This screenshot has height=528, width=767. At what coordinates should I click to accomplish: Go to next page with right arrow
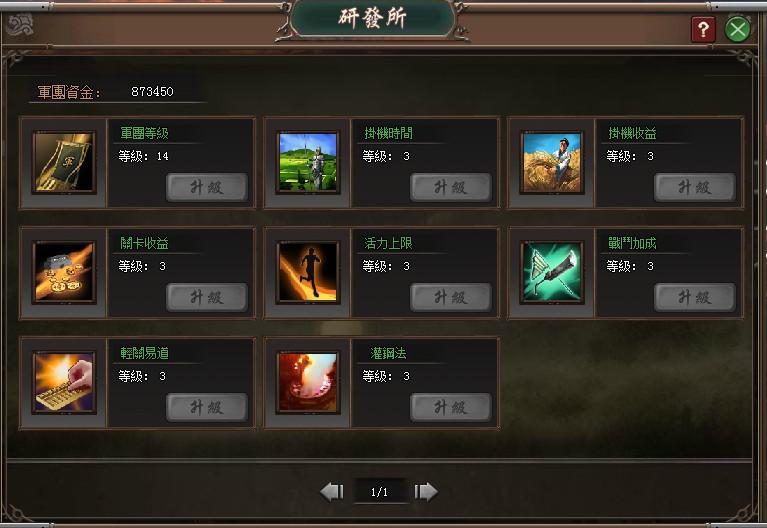pyautogui.click(x=426, y=491)
